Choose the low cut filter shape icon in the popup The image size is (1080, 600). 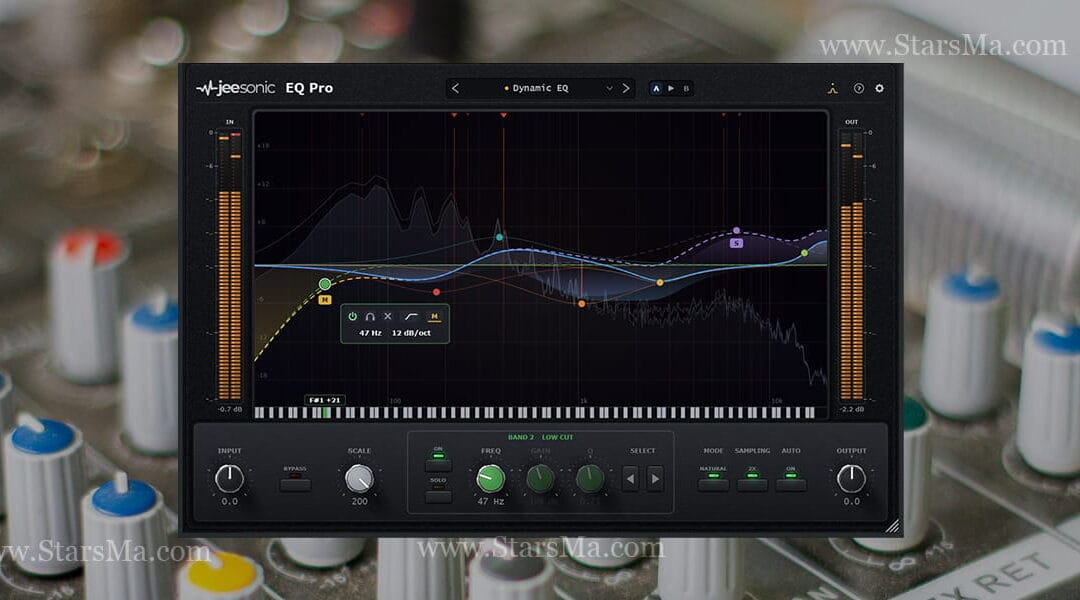coord(411,316)
